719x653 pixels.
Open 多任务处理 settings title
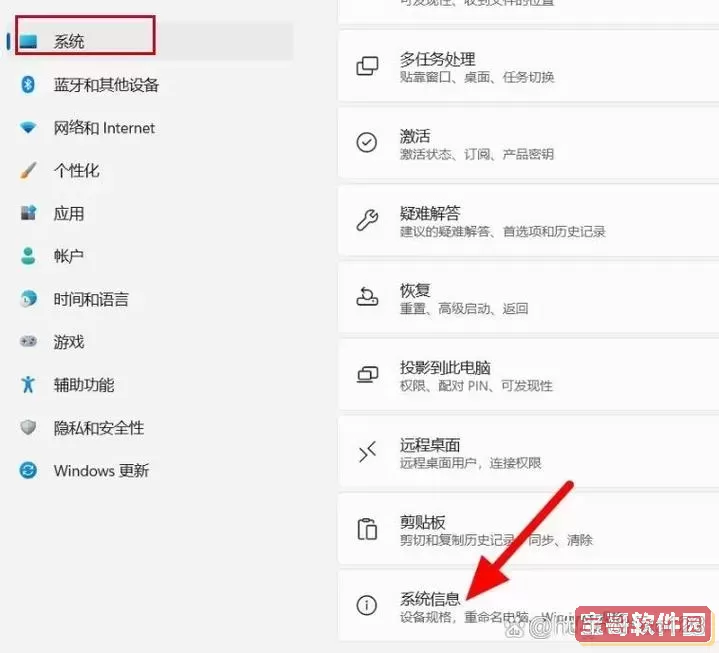pyautogui.click(x=437, y=59)
